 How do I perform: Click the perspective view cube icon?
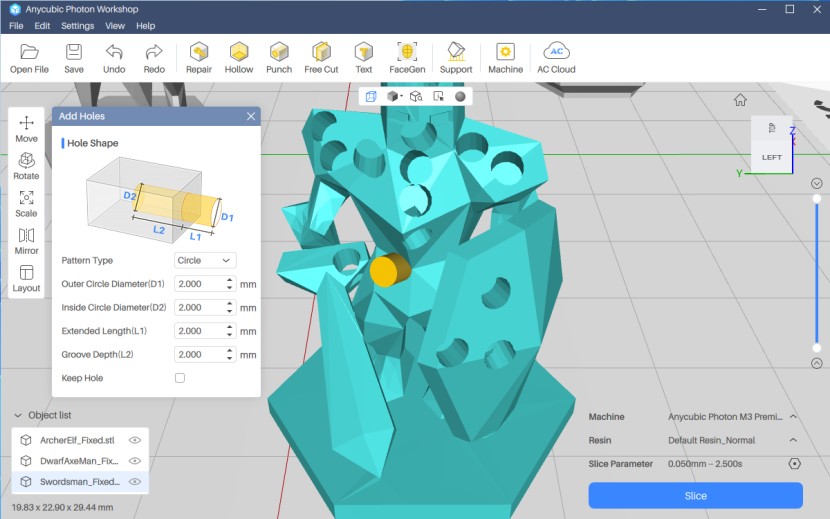click(x=371, y=96)
